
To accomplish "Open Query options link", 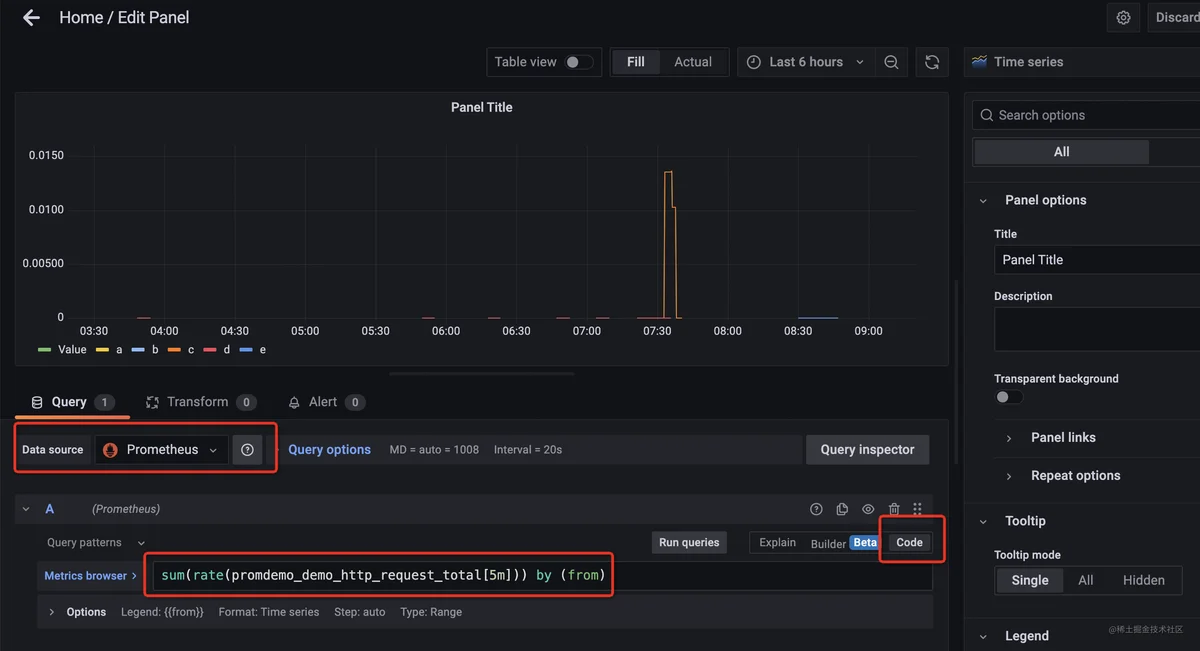I will pyautogui.click(x=329, y=450).
